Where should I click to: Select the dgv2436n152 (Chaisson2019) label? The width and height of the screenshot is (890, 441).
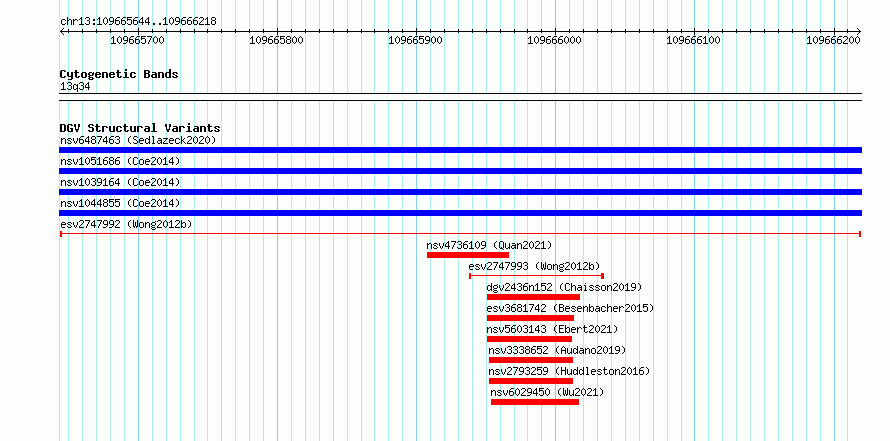tap(564, 287)
